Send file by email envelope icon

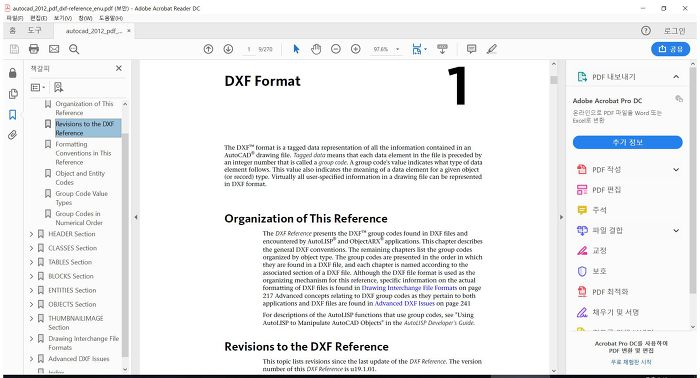click(x=54, y=49)
